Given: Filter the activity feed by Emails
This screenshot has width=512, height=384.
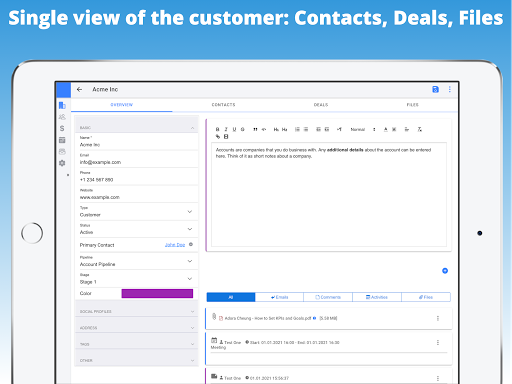Looking at the screenshot, I should (279, 297).
